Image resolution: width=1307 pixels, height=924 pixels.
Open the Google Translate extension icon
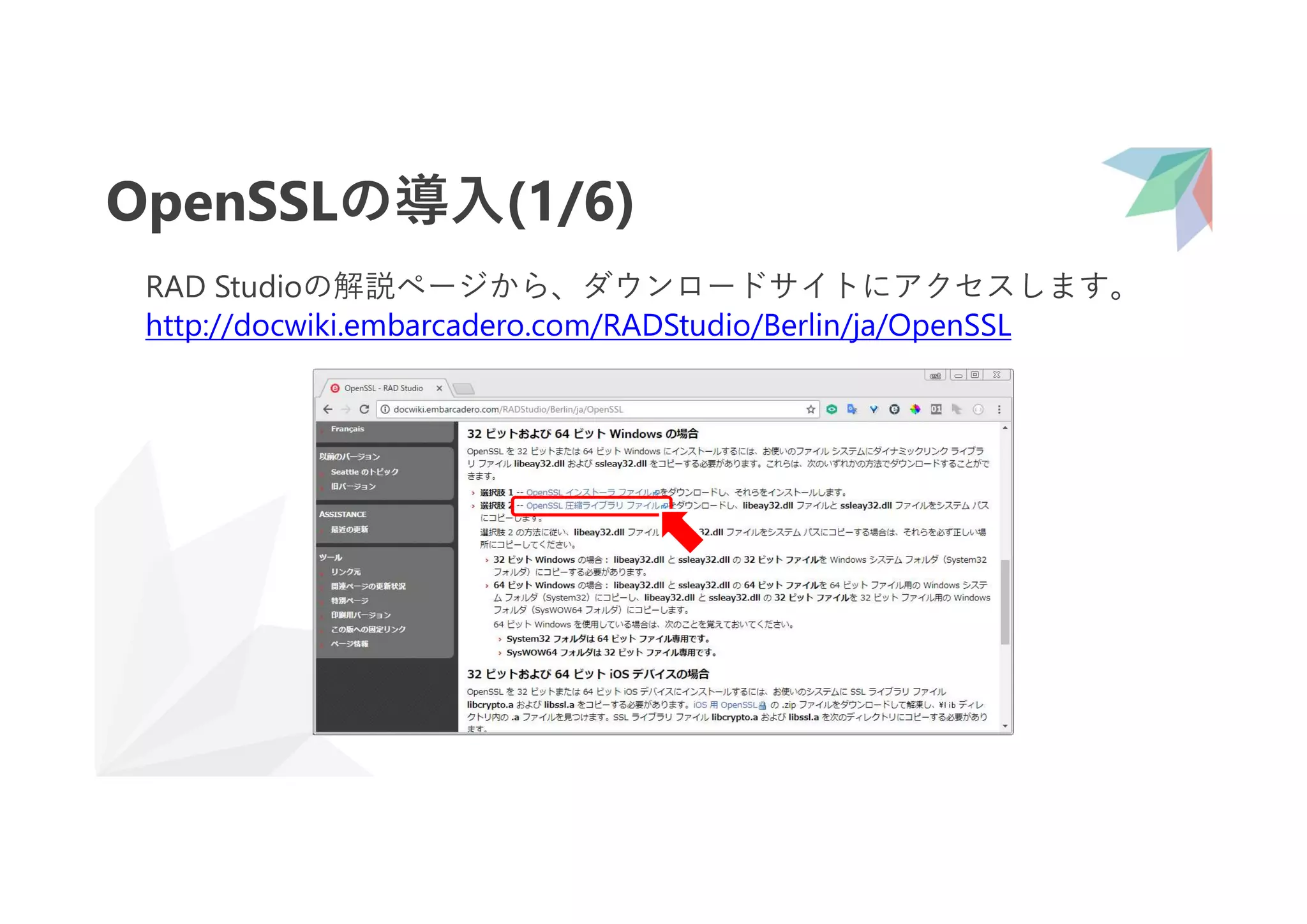click(852, 410)
